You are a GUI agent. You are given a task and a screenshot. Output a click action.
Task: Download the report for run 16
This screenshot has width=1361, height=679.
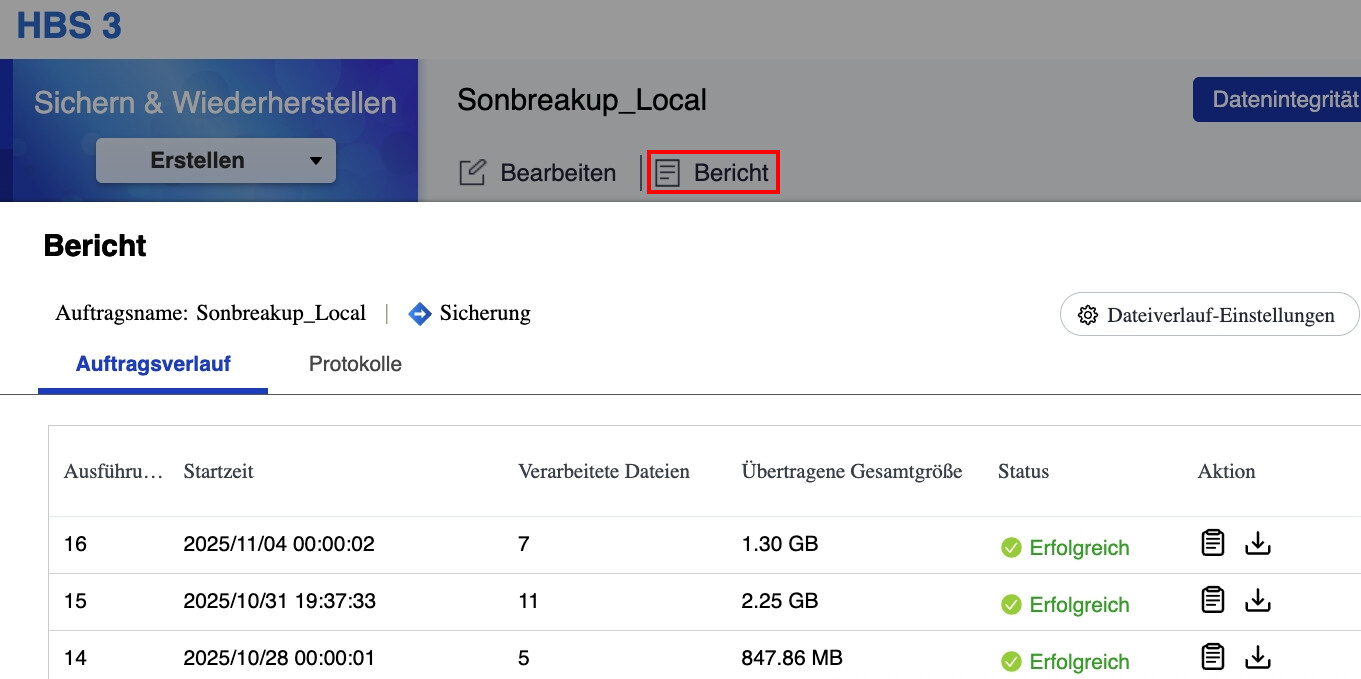point(1257,544)
